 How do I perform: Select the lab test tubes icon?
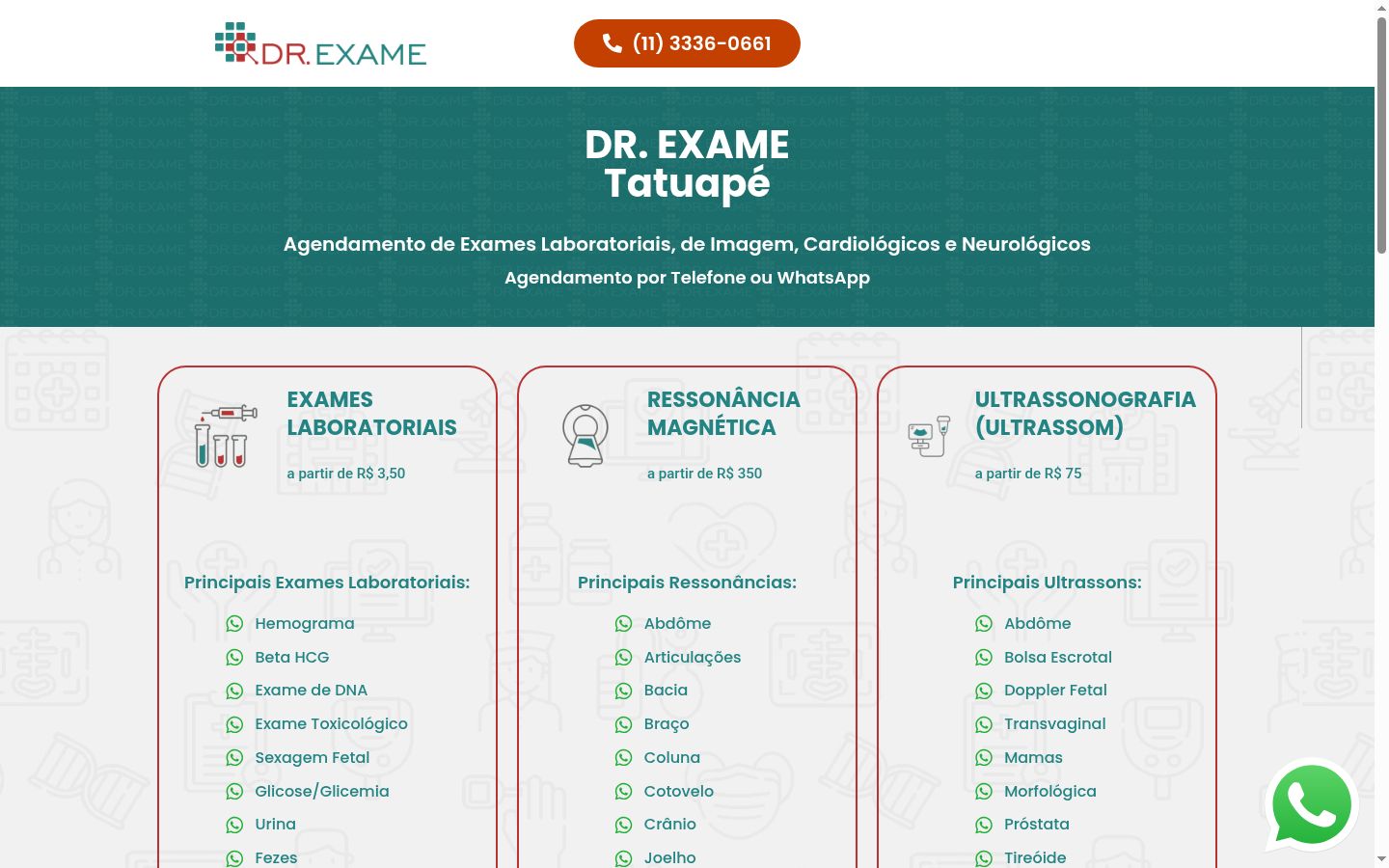226,437
